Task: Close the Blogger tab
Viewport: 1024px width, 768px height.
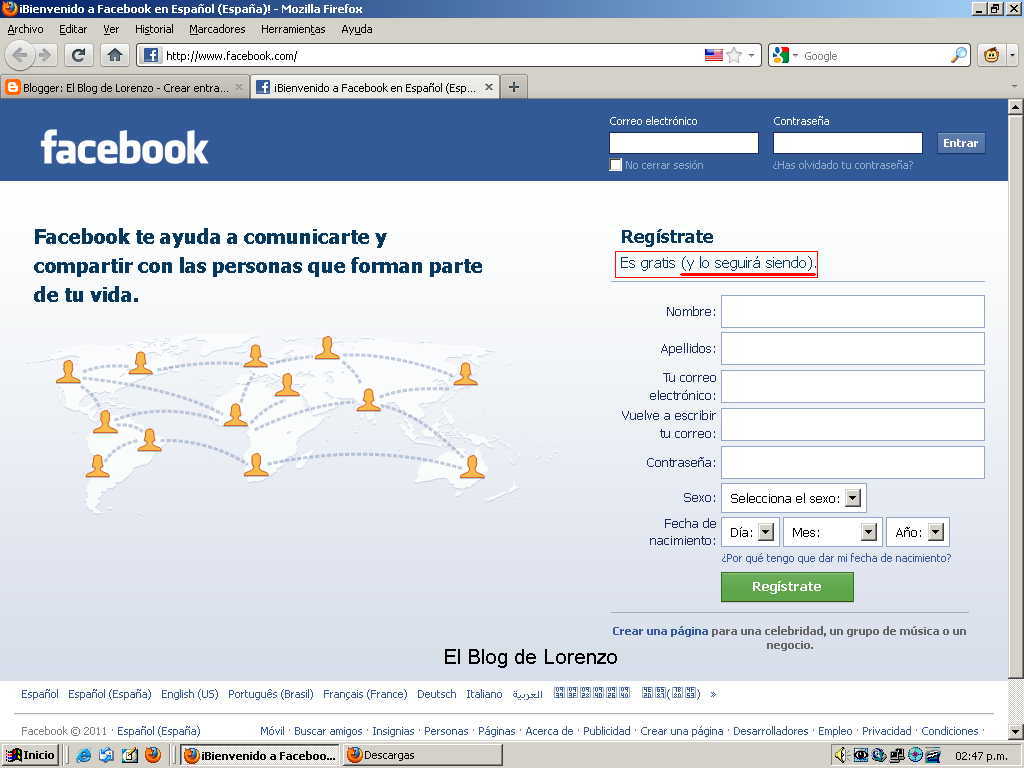Action: [239, 87]
